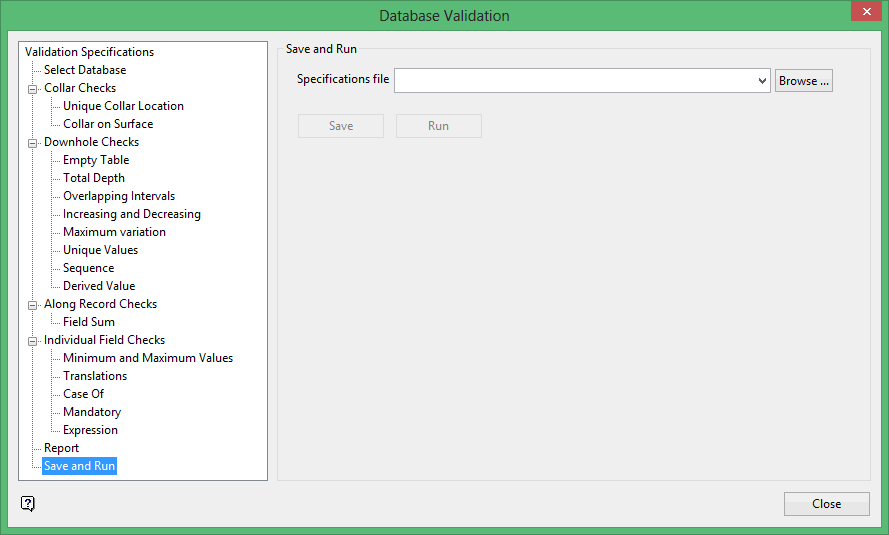Open the Field Sum check
The width and height of the screenshot is (889, 535).
point(89,322)
